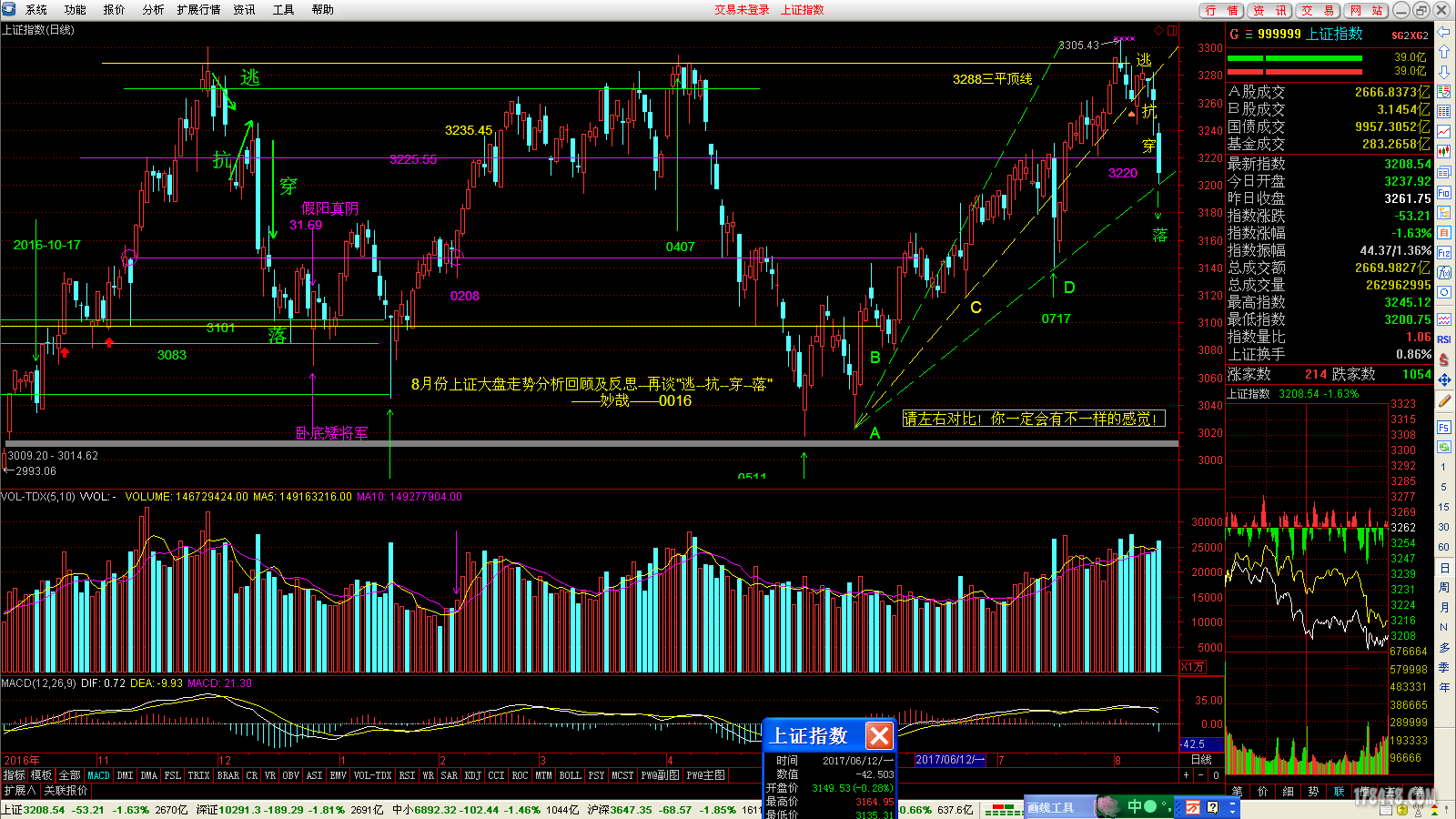Click the down arrow icon in right toolbar
The image size is (1456, 819).
coord(1444,72)
